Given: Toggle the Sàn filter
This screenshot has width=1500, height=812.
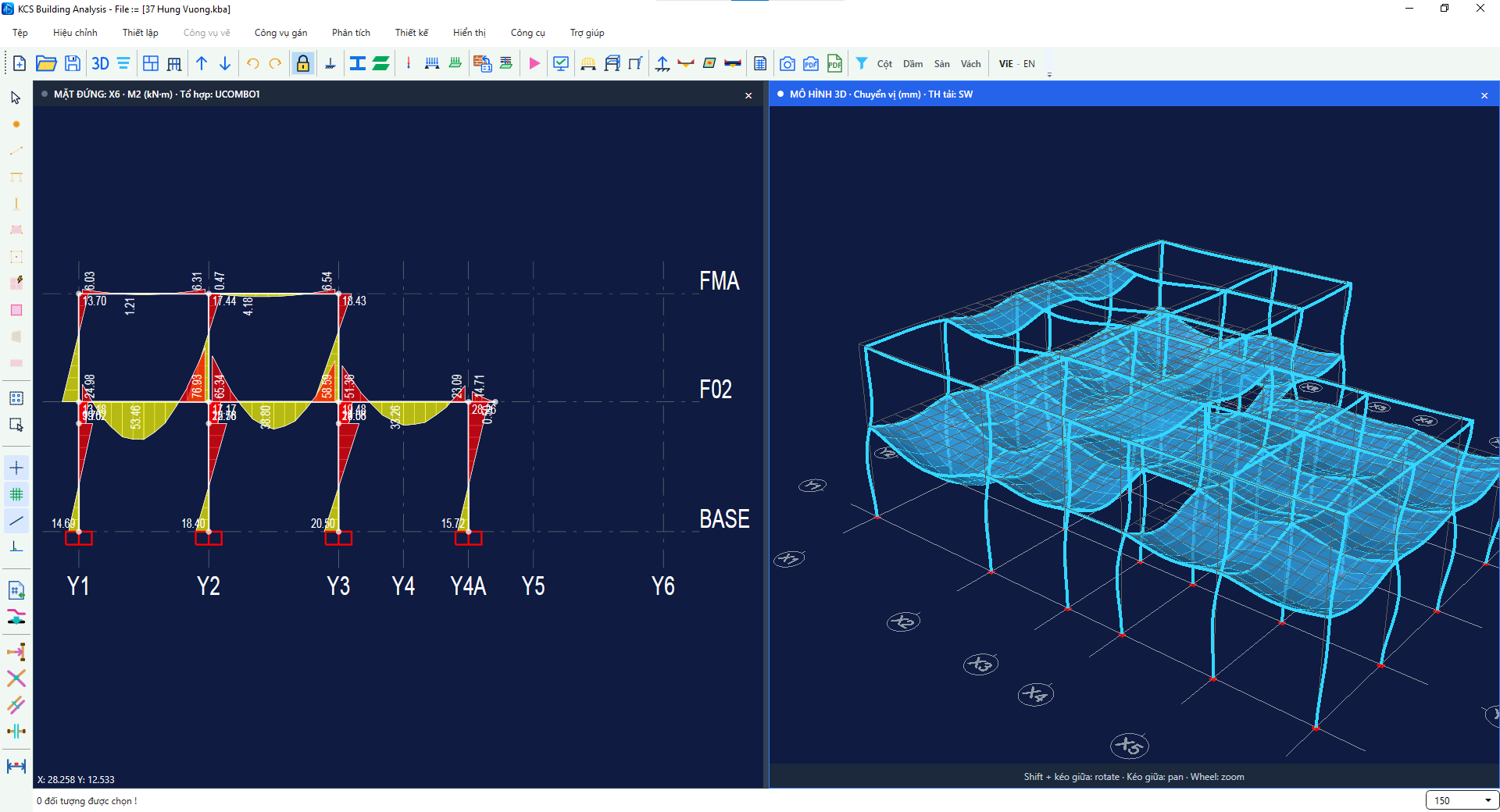Looking at the screenshot, I should (x=942, y=64).
